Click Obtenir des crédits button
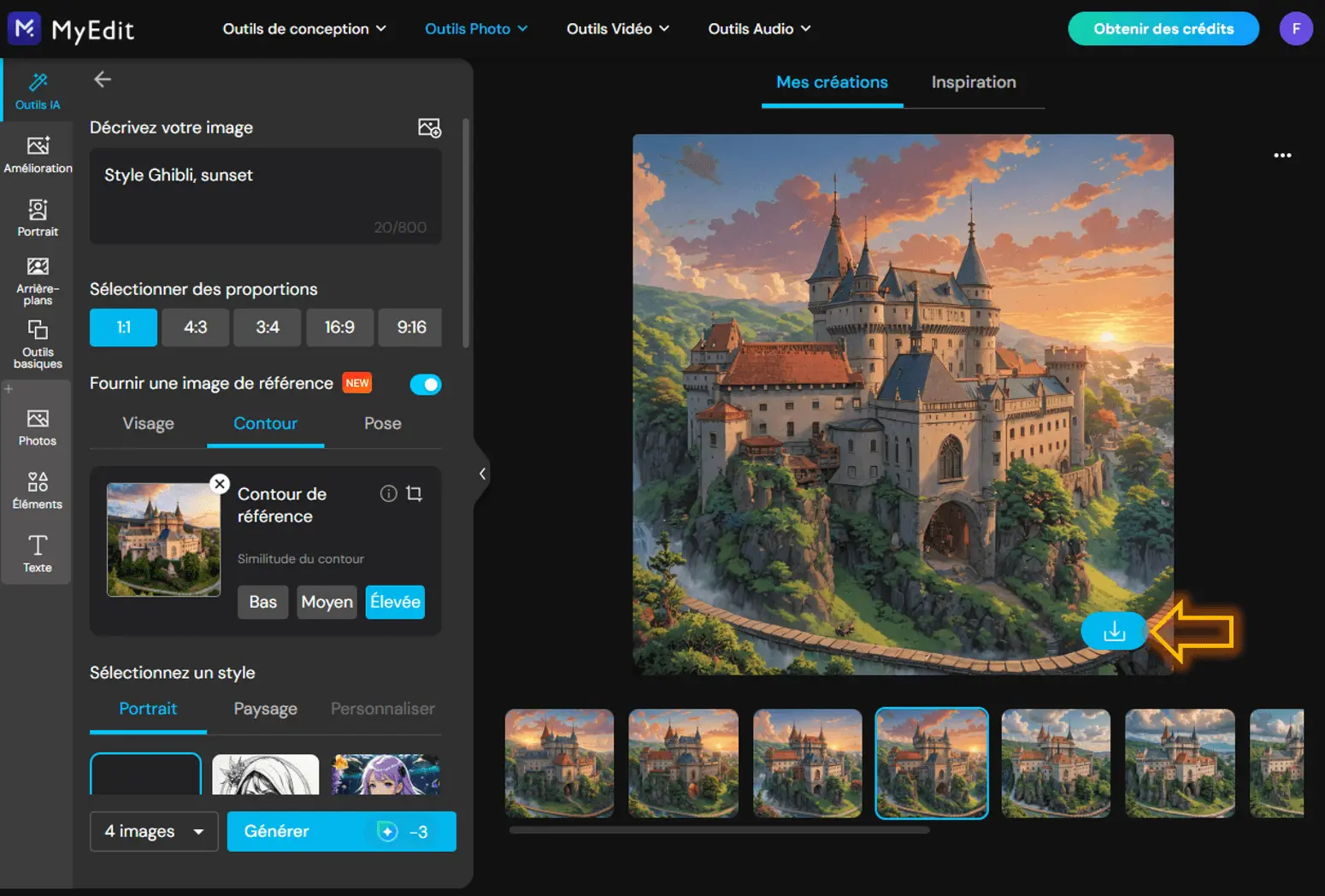Image resolution: width=1325 pixels, height=896 pixels. coord(1163,29)
